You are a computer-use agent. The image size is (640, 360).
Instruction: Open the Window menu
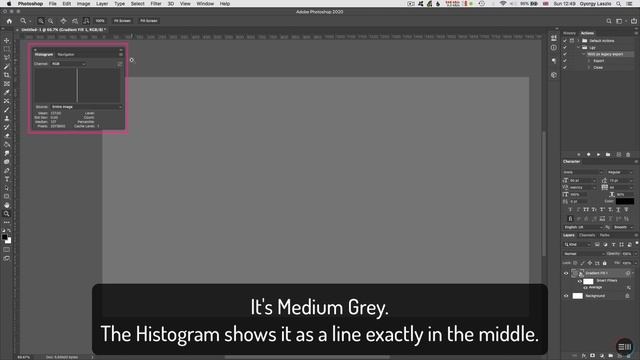205,4
